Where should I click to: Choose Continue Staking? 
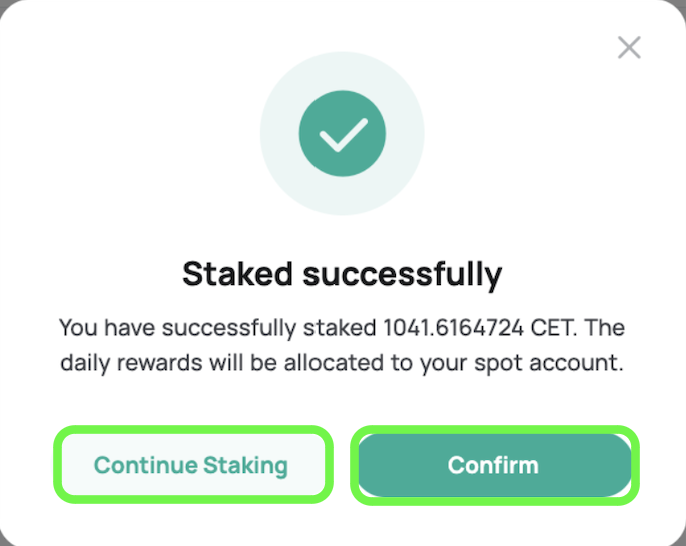click(193, 465)
